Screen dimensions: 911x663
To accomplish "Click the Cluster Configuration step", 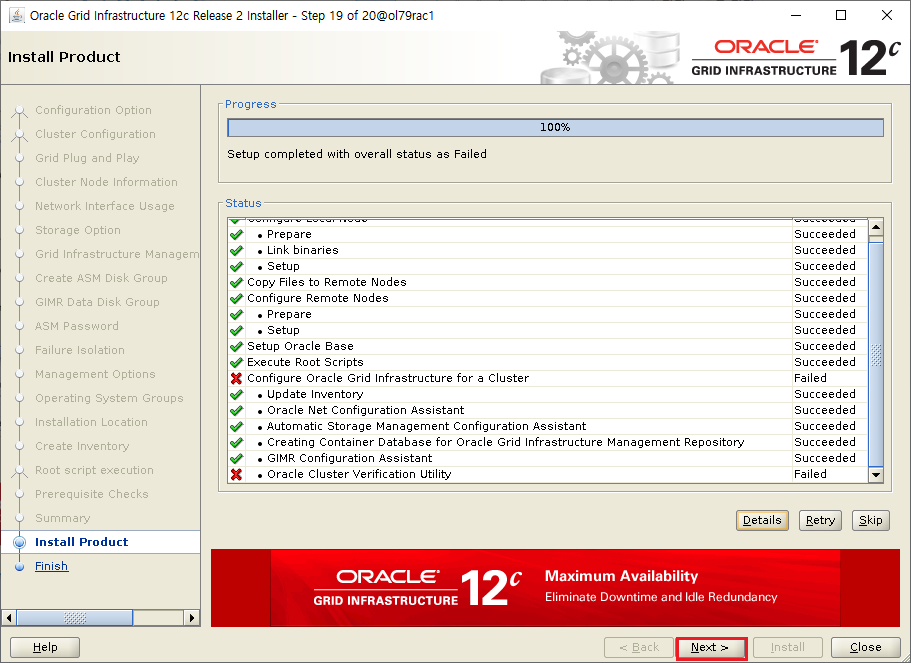I will click(x=95, y=134).
